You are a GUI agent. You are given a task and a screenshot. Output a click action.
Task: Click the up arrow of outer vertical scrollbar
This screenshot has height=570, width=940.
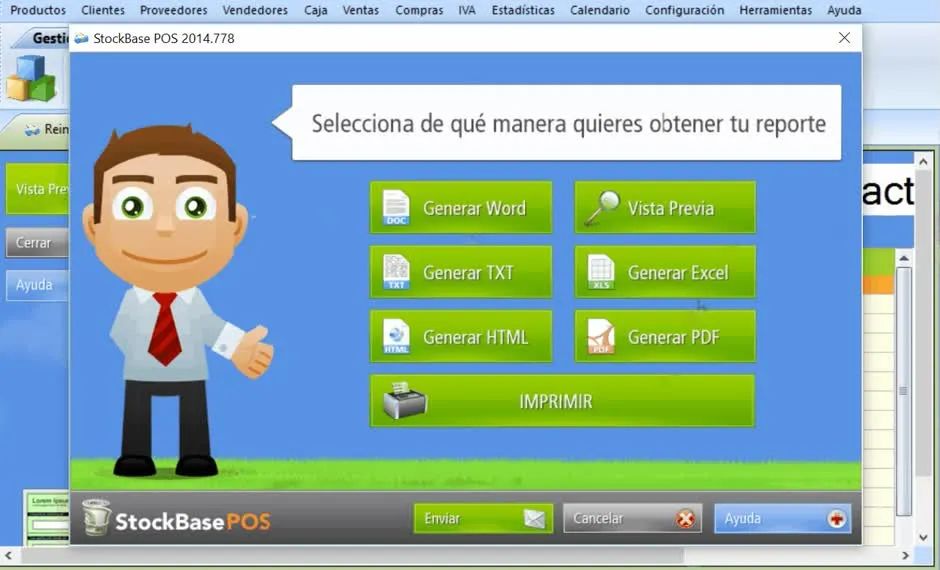(924, 162)
